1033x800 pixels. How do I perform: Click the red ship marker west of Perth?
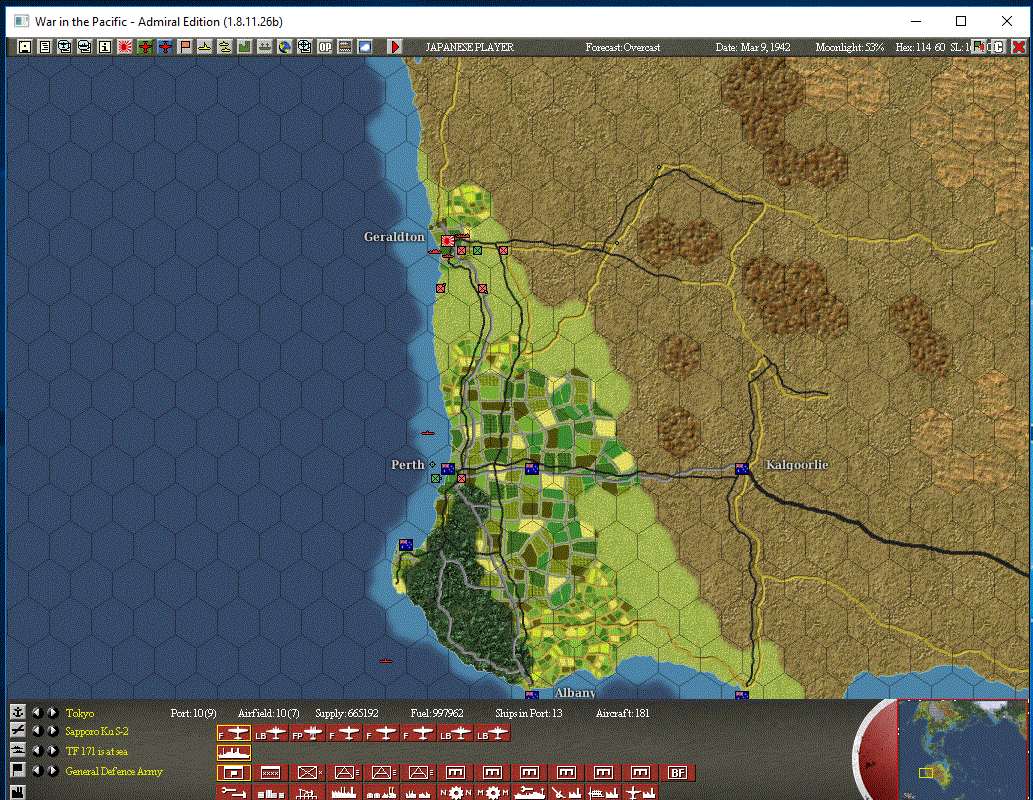428,433
